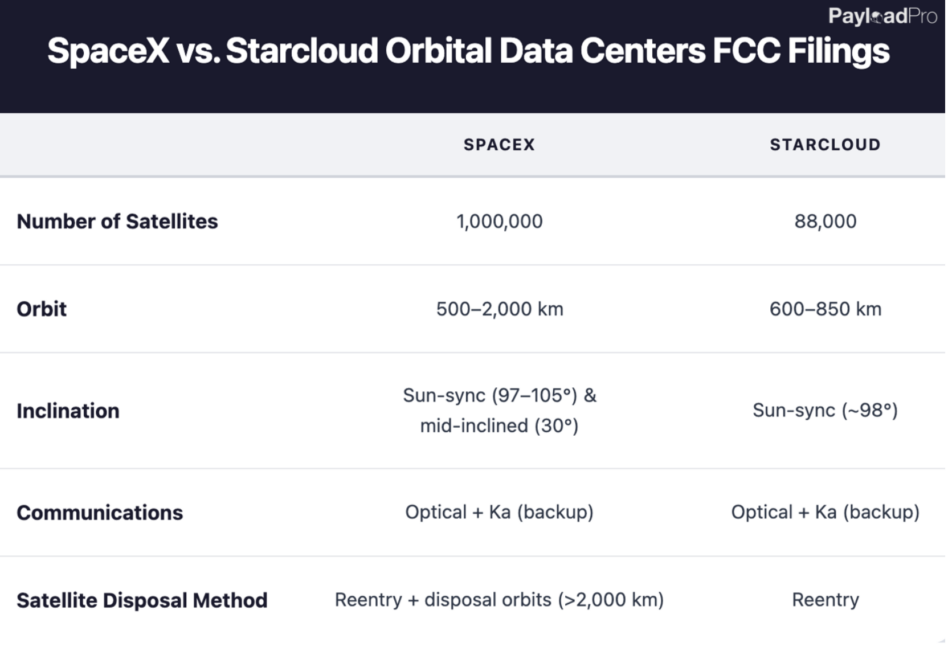Viewport: 948px width, 647px height.
Task: Select the 500–2,000 km orbit cell
Action: tap(499, 309)
